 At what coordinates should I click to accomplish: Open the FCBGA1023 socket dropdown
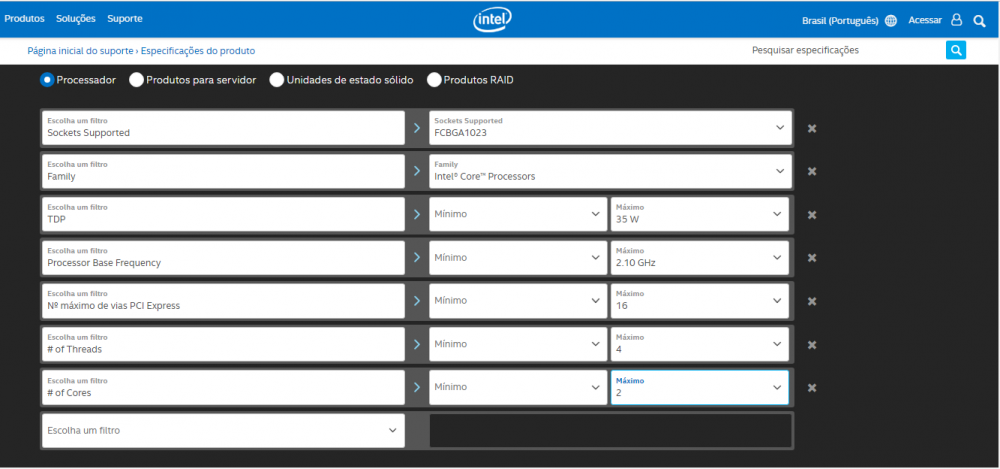click(x=610, y=127)
